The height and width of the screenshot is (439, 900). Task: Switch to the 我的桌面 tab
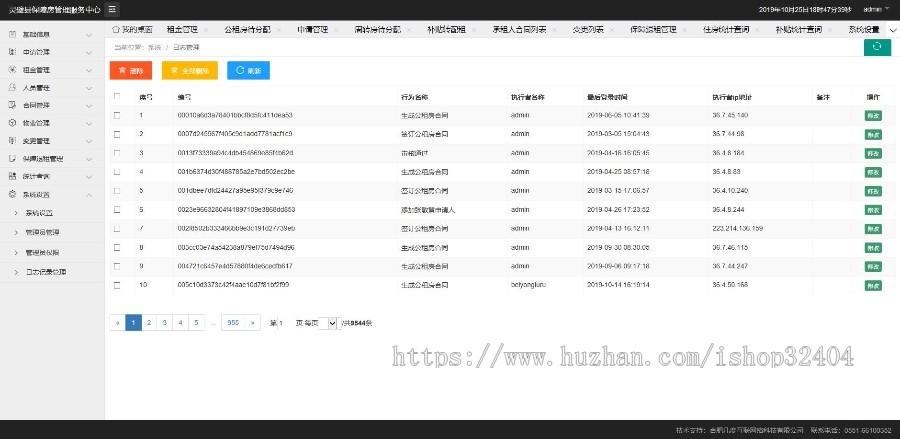132,30
